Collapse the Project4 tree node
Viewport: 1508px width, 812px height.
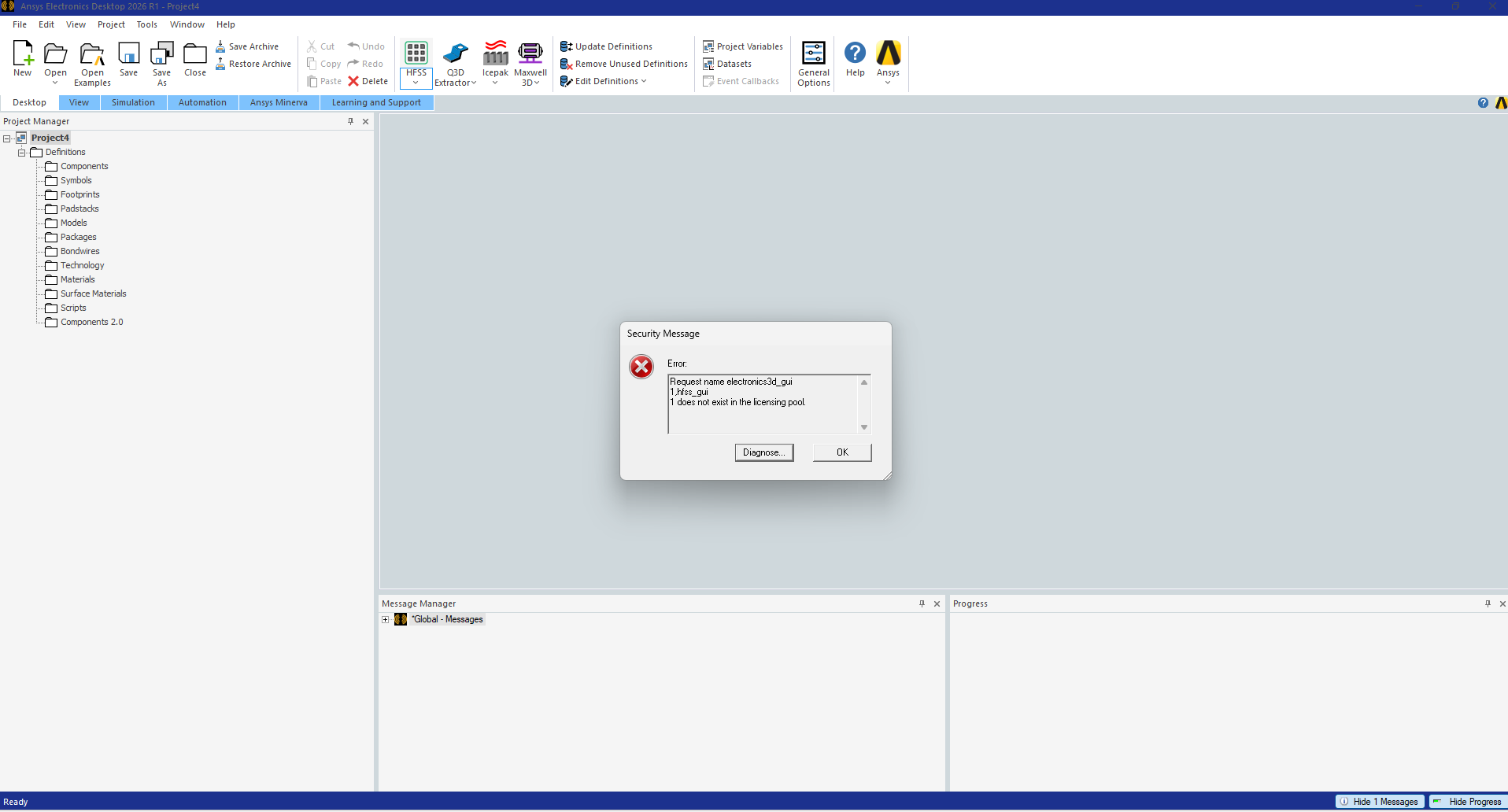[7, 138]
